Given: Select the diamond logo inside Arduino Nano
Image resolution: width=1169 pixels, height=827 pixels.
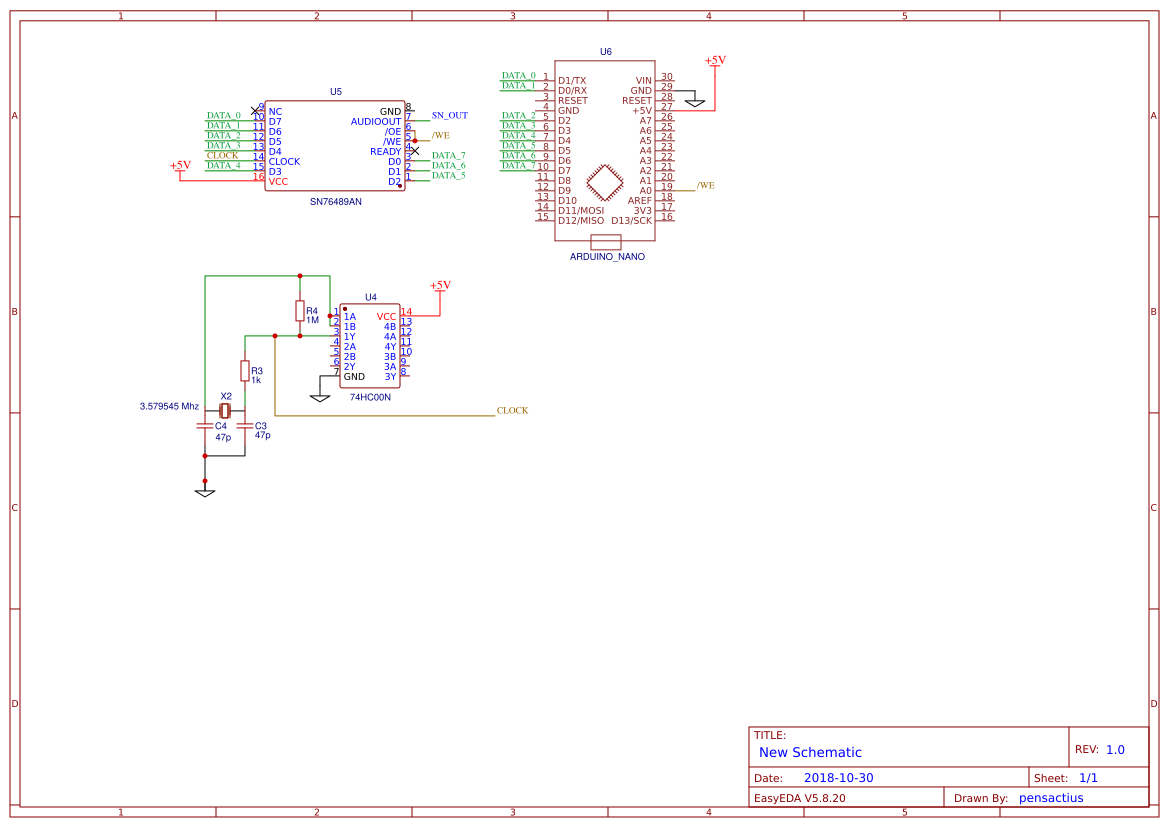Looking at the screenshot, I should (x=604, y=183).
